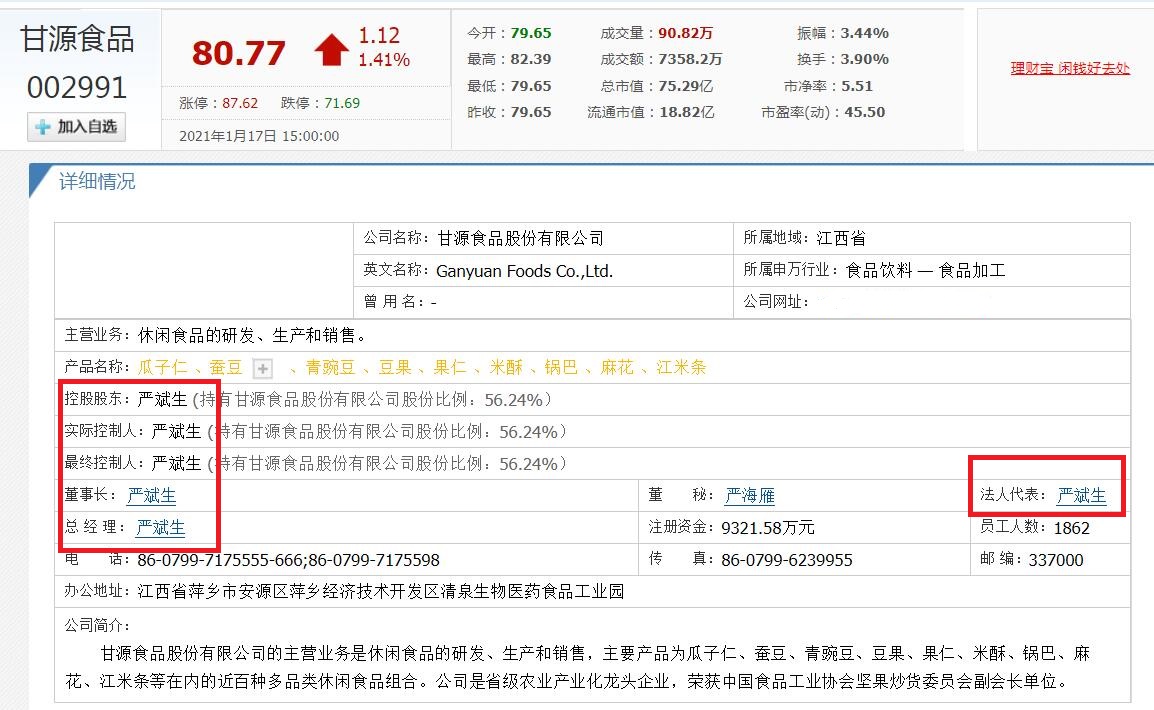Open chairman 严斌生 profile link
The image size is (1154, 710).
point(150,495)
